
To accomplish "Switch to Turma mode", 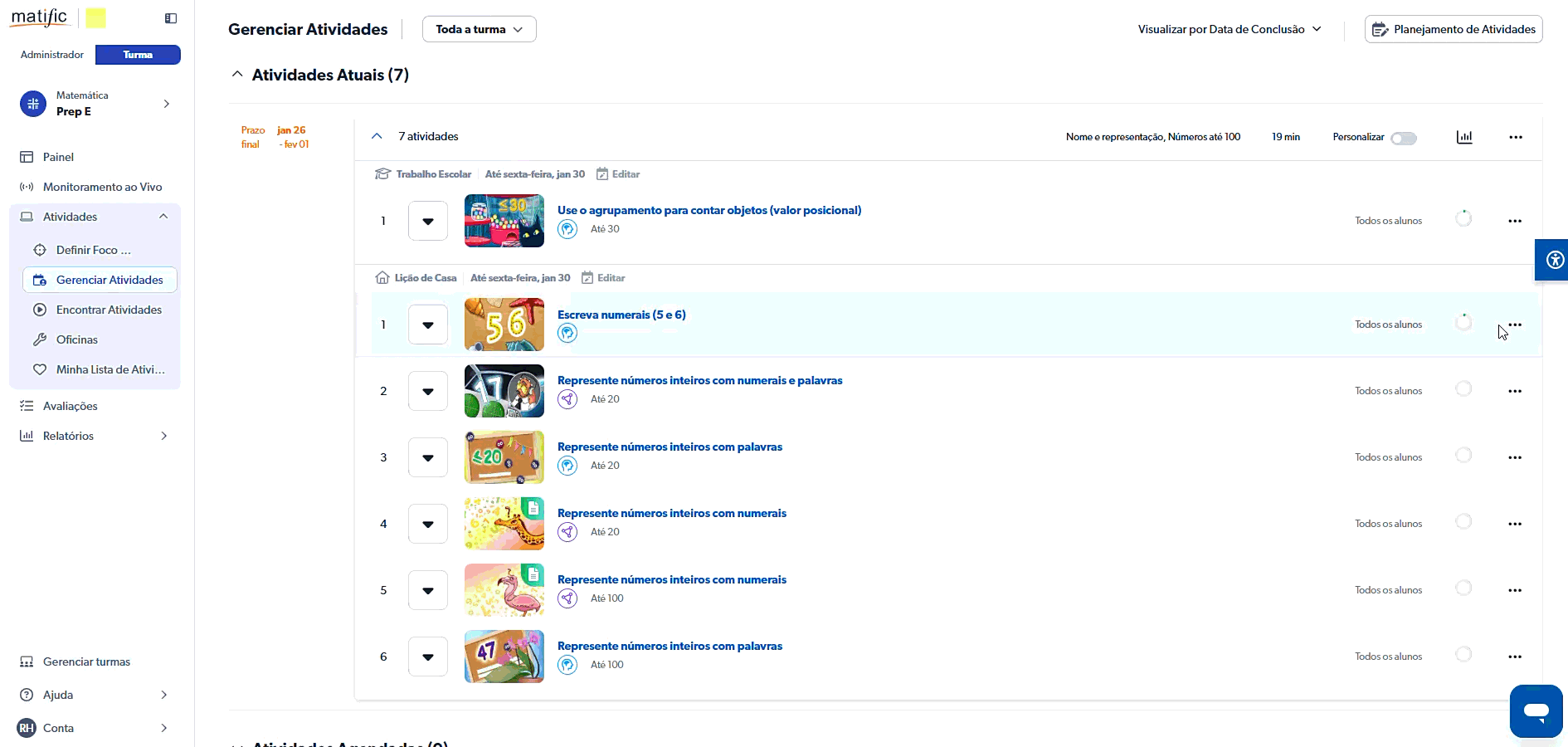I will click(138, 55).
